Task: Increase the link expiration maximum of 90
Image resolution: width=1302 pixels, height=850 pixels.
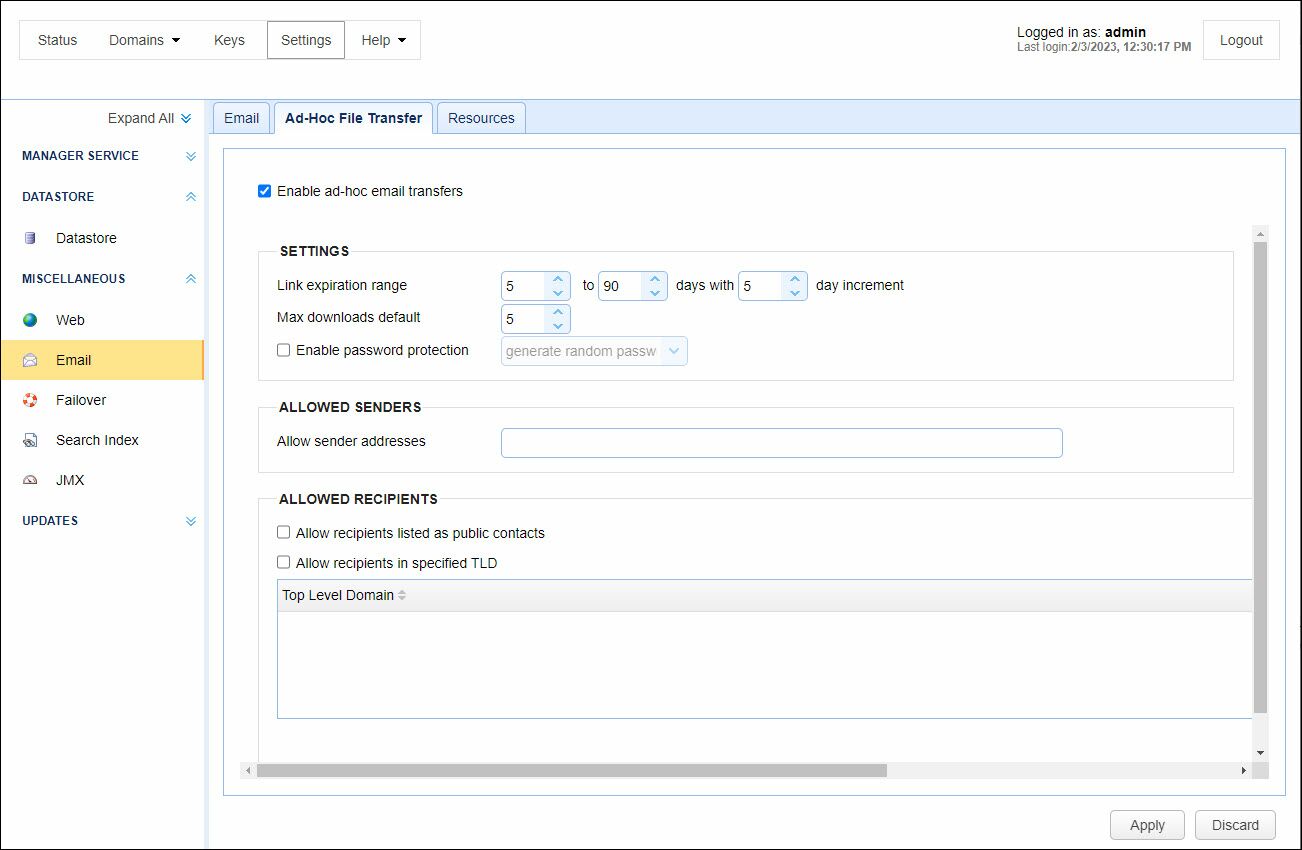Action: tap(655, 279)
